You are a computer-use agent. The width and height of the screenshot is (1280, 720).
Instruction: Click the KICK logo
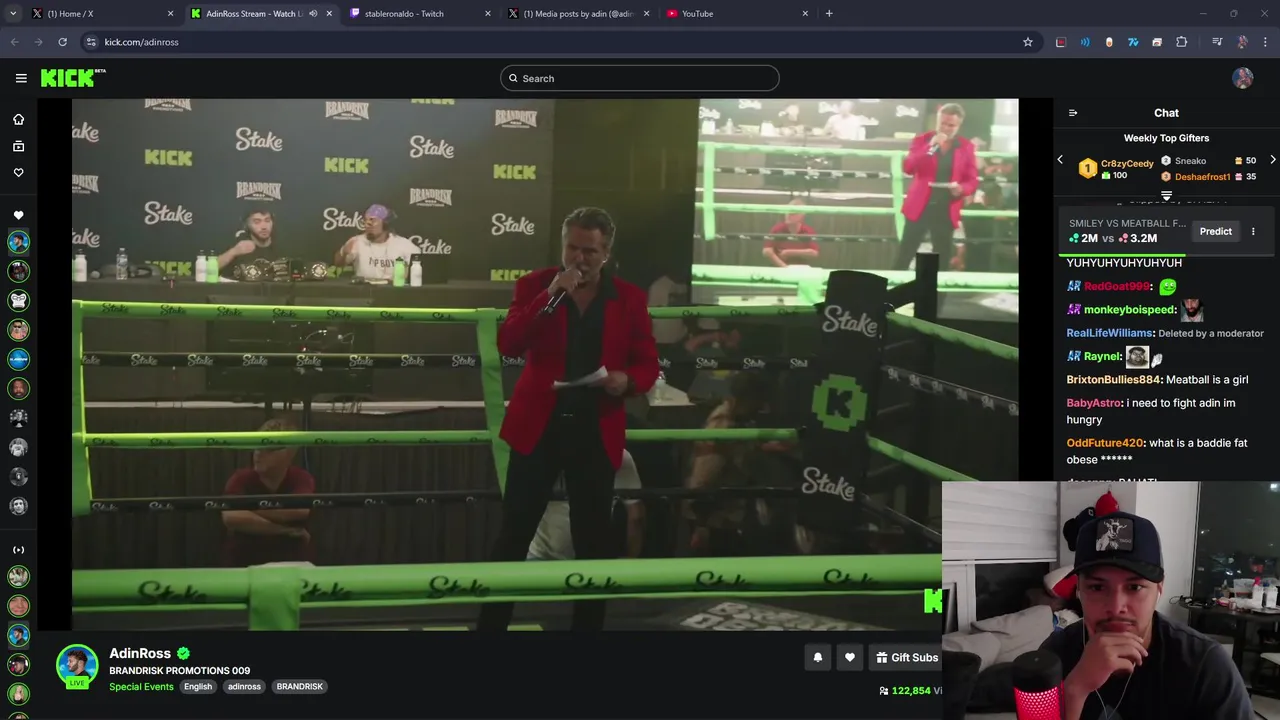point(73,78)
